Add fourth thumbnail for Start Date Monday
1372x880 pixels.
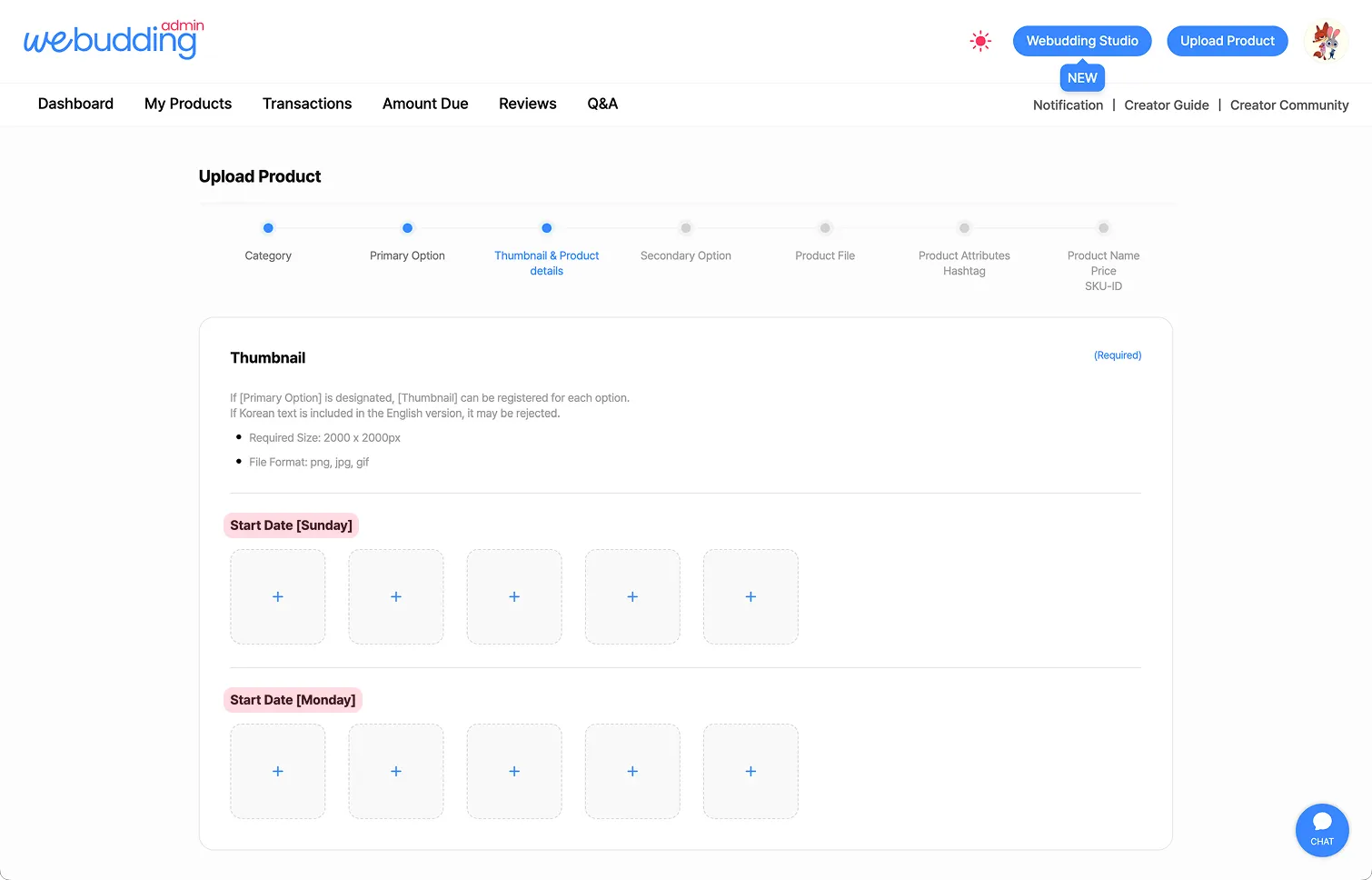pyautogui.click(x=632, y=771)
